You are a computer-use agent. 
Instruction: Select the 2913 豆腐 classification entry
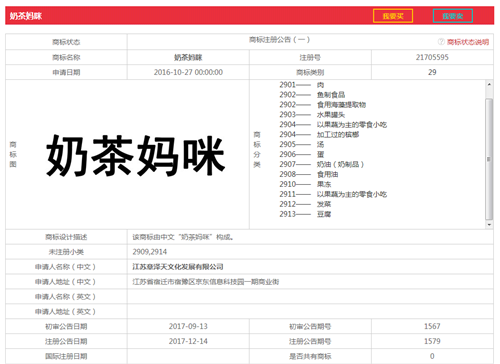(x=305, y=214)
